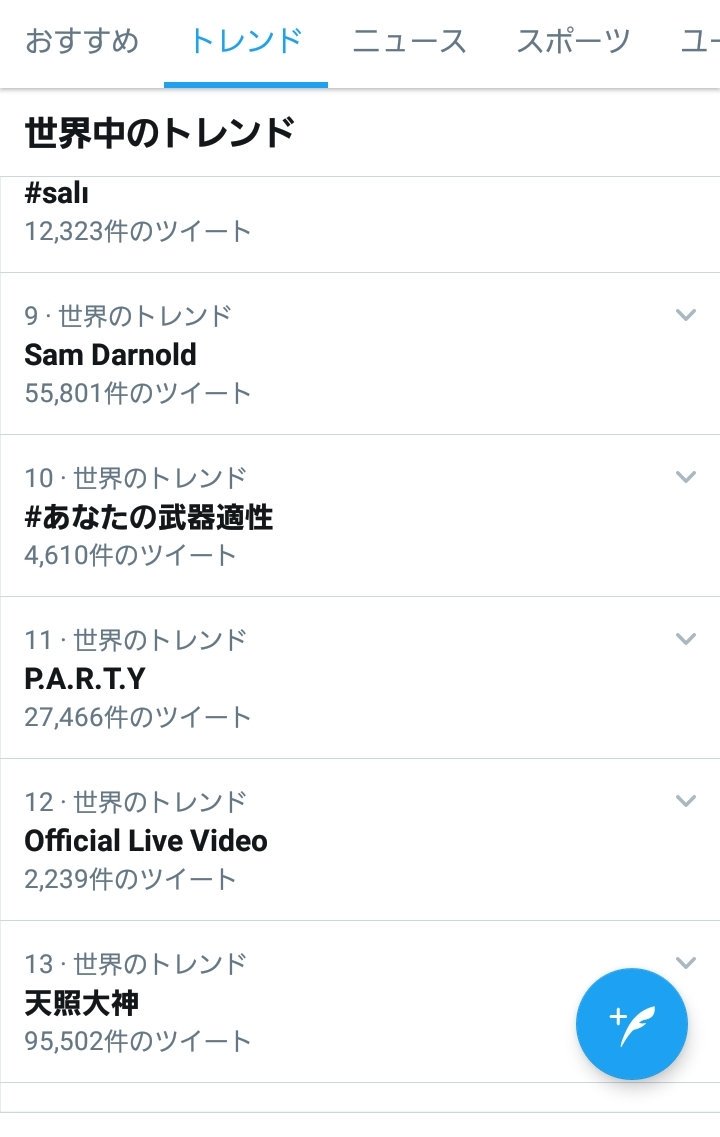Viewport: 720px width, 1137px height.
Task: Switch to the ニュース tab
Action: coord(409,42)
